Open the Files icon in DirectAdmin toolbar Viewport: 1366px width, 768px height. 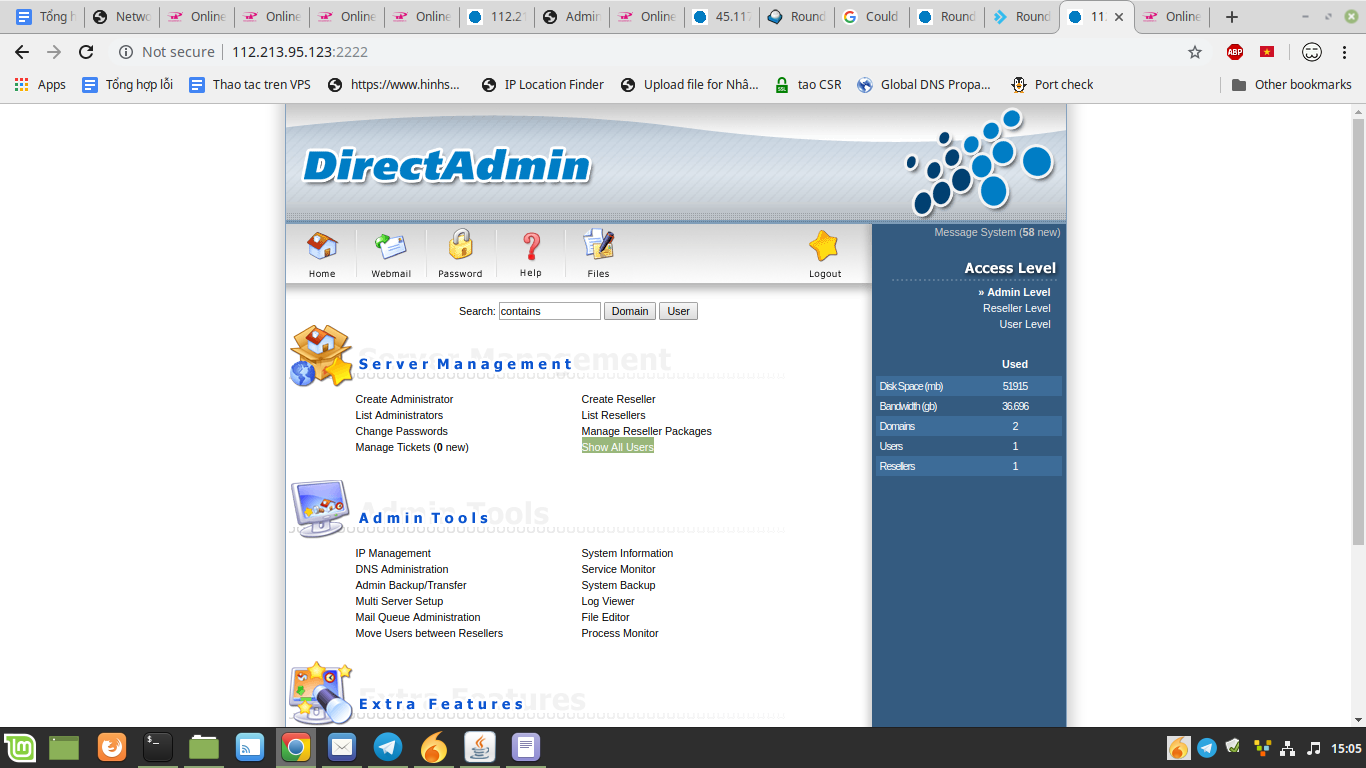click(x=598, y=246)
